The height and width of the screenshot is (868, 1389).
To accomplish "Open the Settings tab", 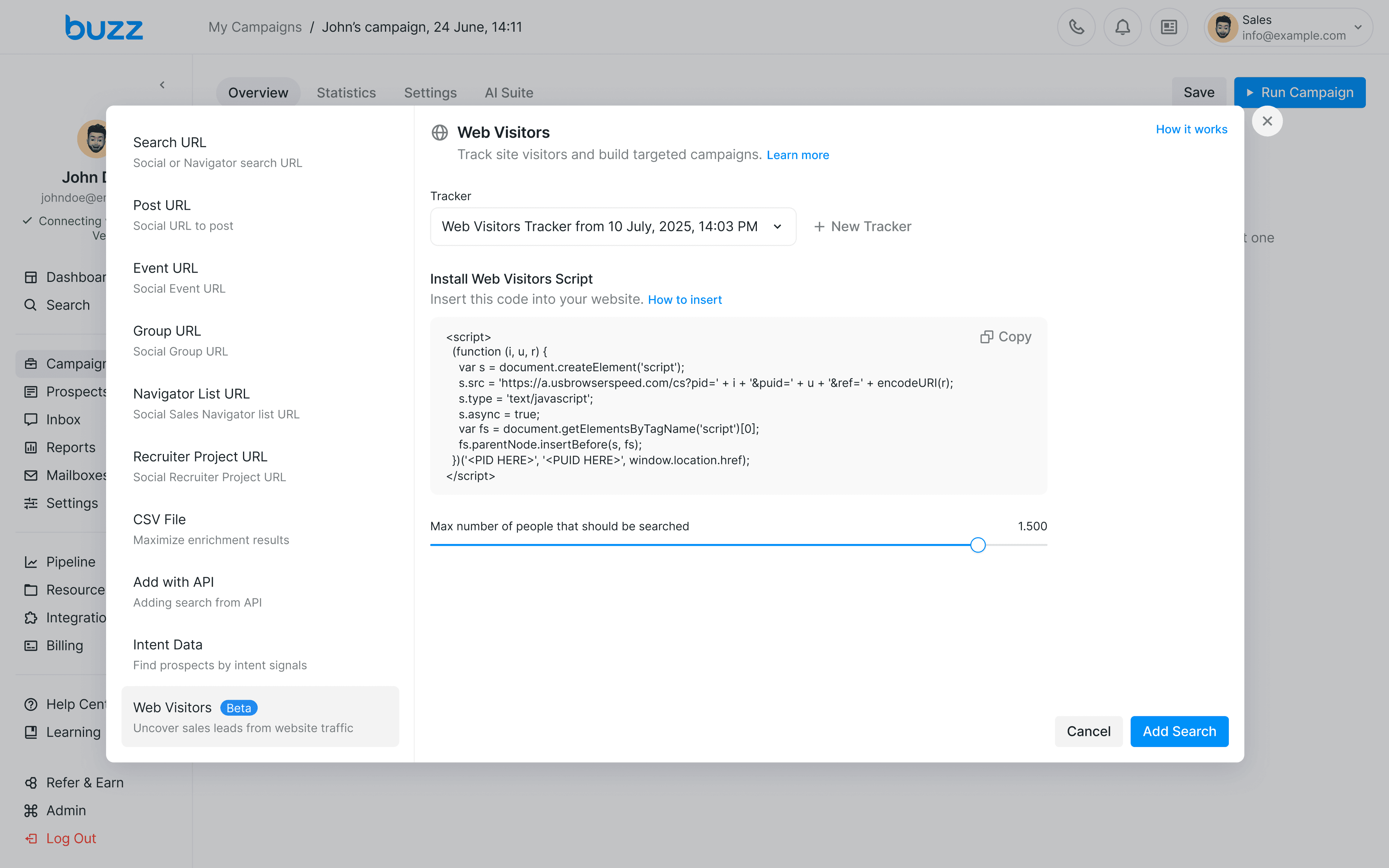I will (430, 93).
